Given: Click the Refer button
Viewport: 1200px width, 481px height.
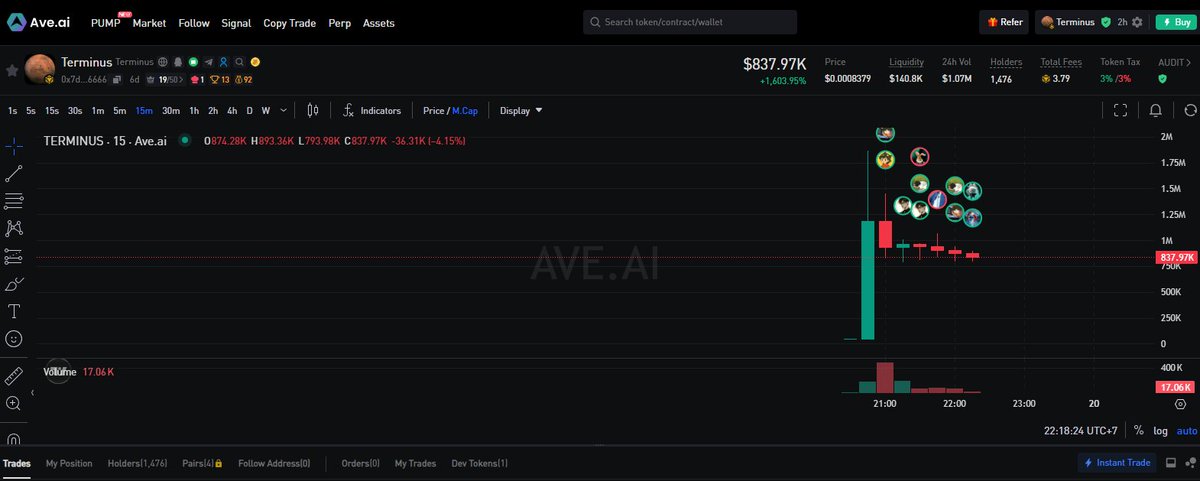Looking at the screenshot, I should 1004,22.
